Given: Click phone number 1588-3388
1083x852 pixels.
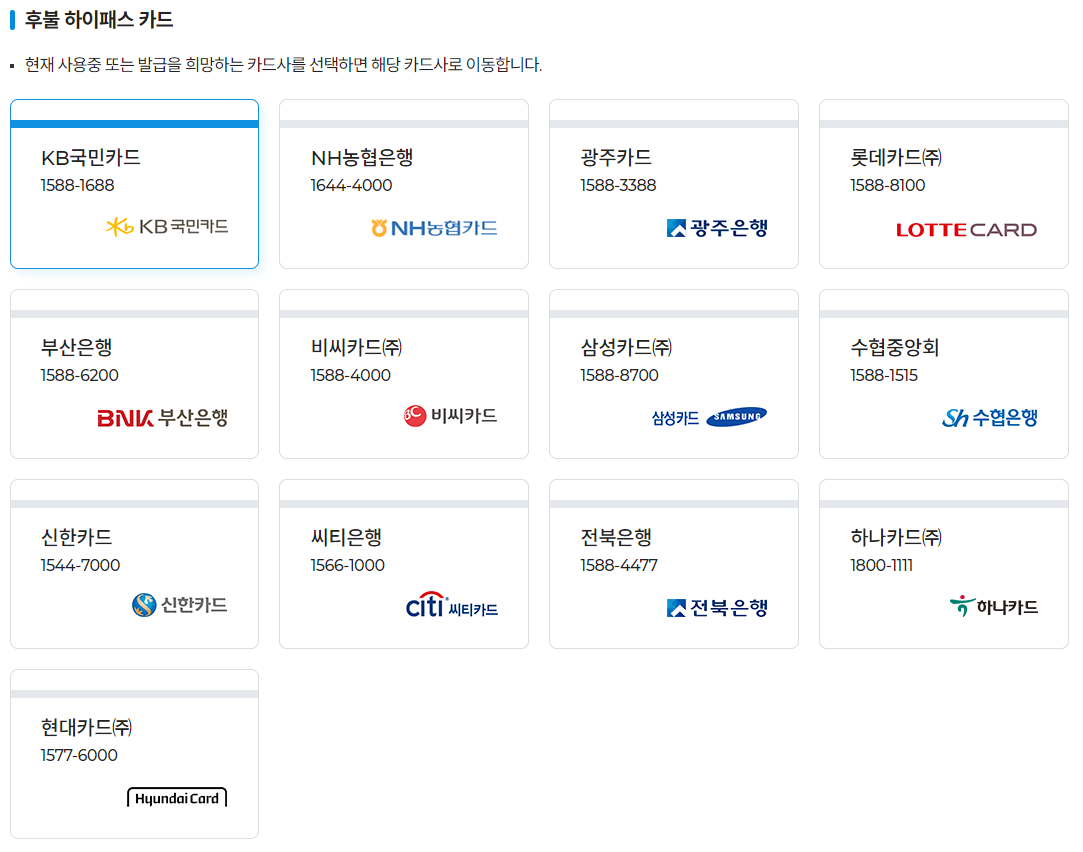Looking at the screenshot, I should [x=618, y=185].
